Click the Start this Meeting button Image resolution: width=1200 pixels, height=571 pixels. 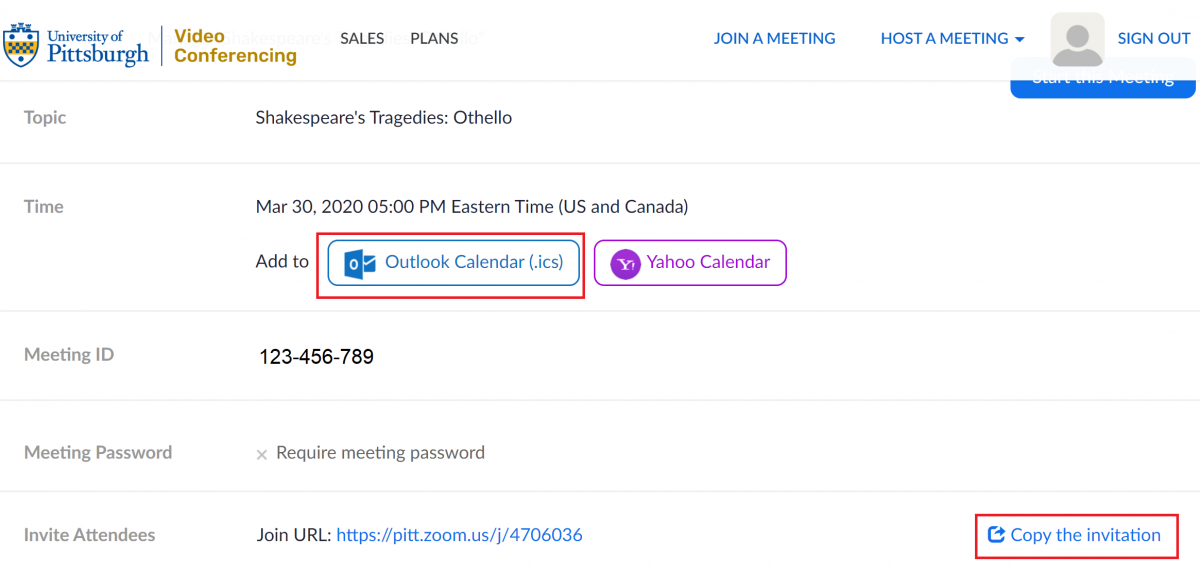pyautogui.click(x=1103, y=78)
